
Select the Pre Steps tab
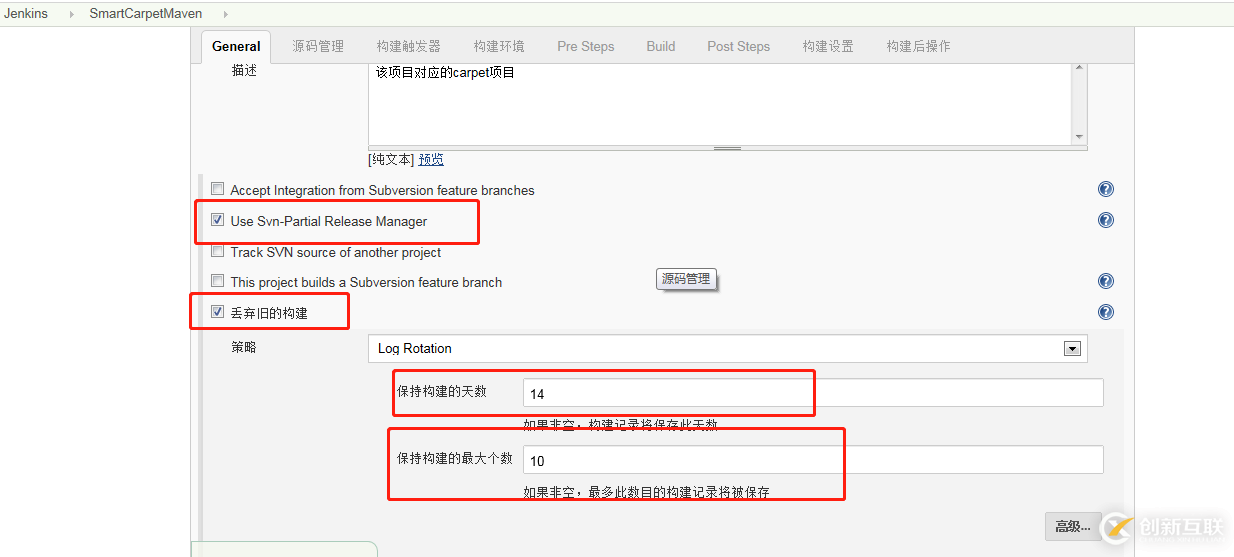tap(586, 46)
